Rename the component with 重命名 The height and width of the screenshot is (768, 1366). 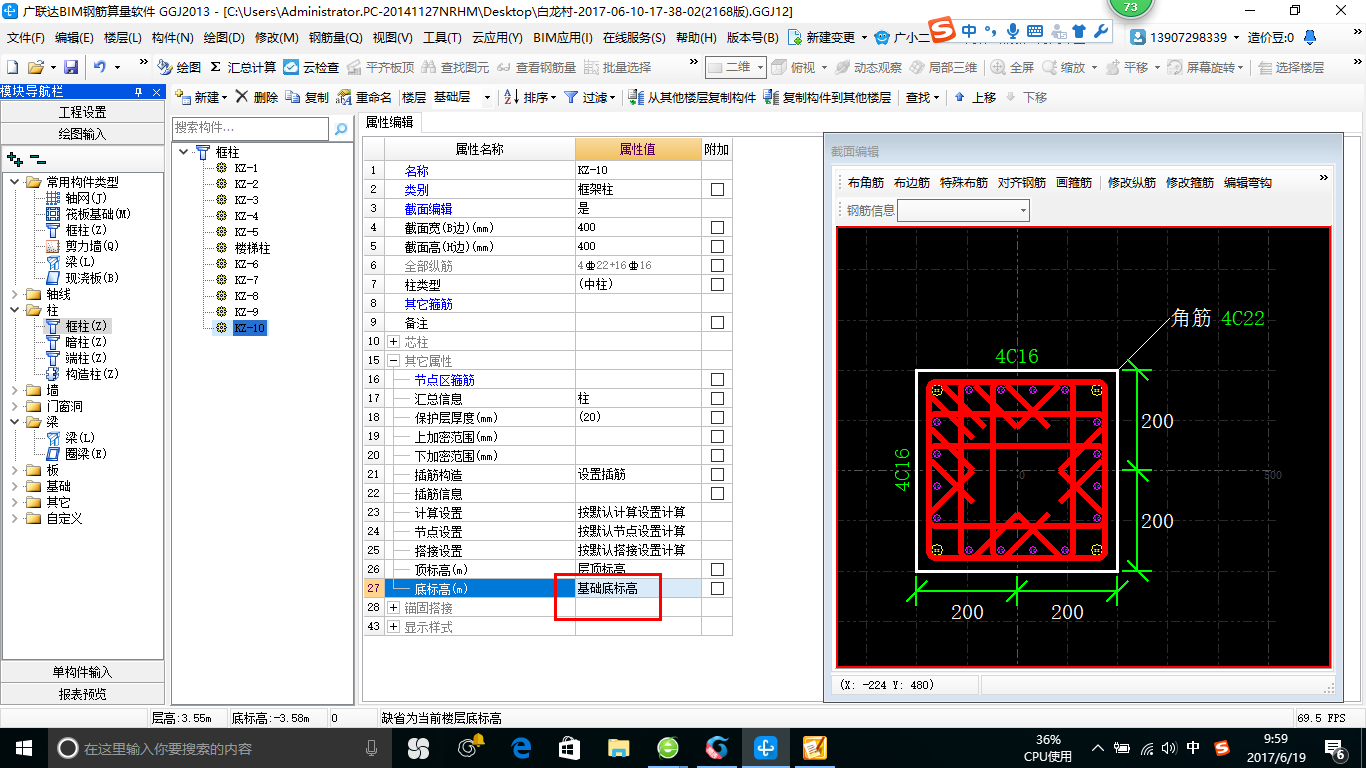tap(364, 97)
